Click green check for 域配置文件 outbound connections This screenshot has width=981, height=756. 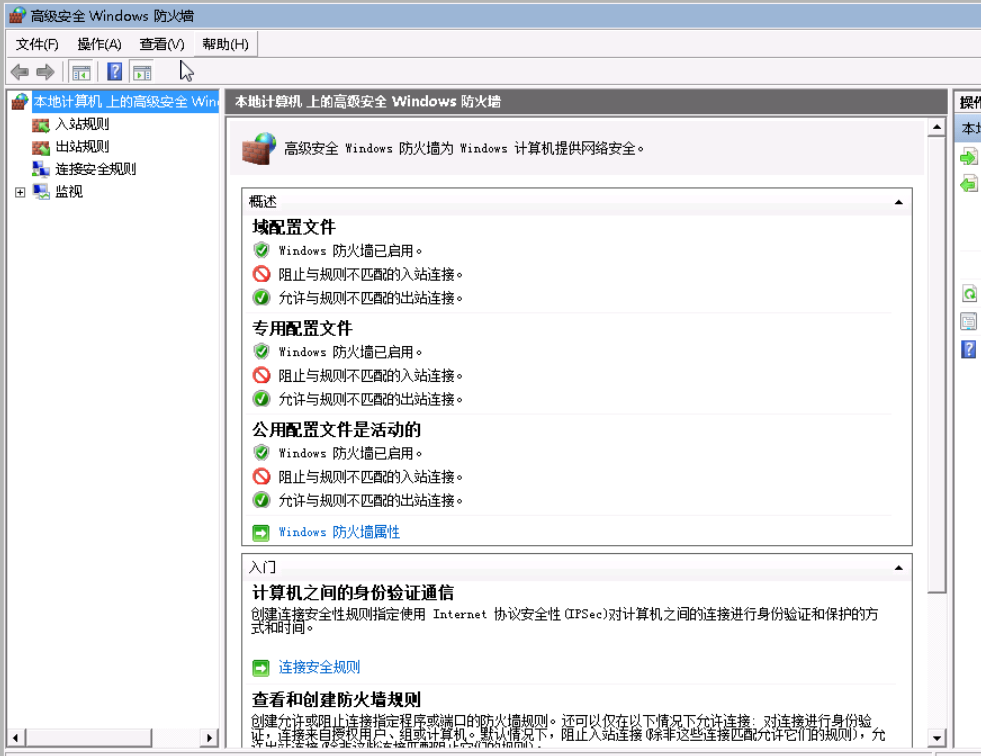point(262,297)
